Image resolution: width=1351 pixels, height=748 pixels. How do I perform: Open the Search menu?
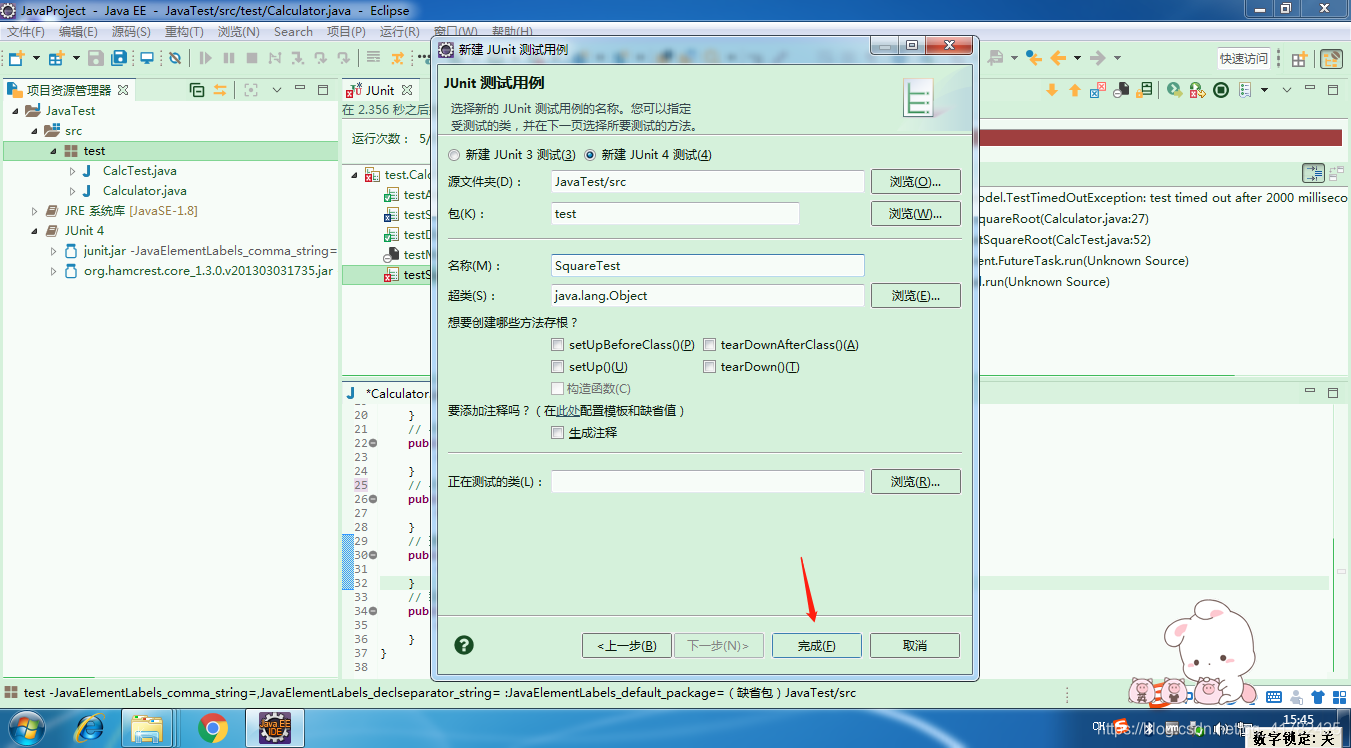pyautogui.click(x=293, y=32)
